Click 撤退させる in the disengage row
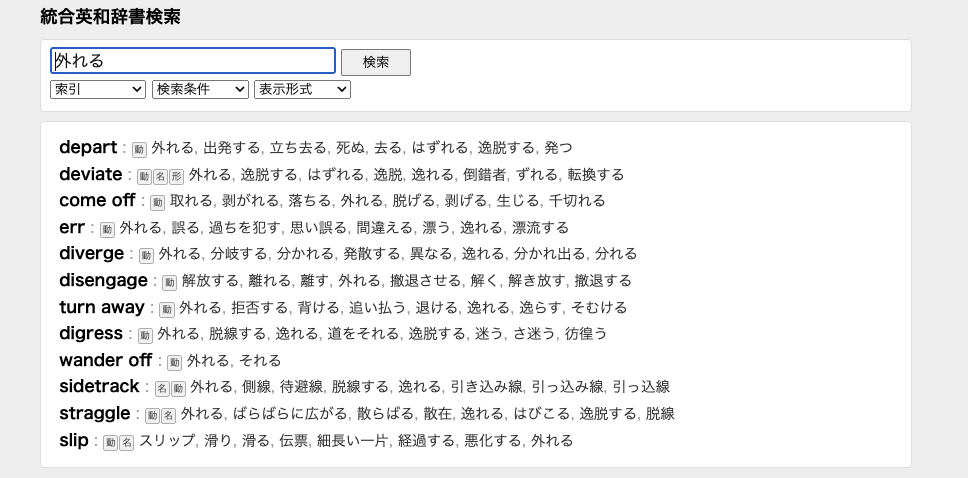 (425, 280)
